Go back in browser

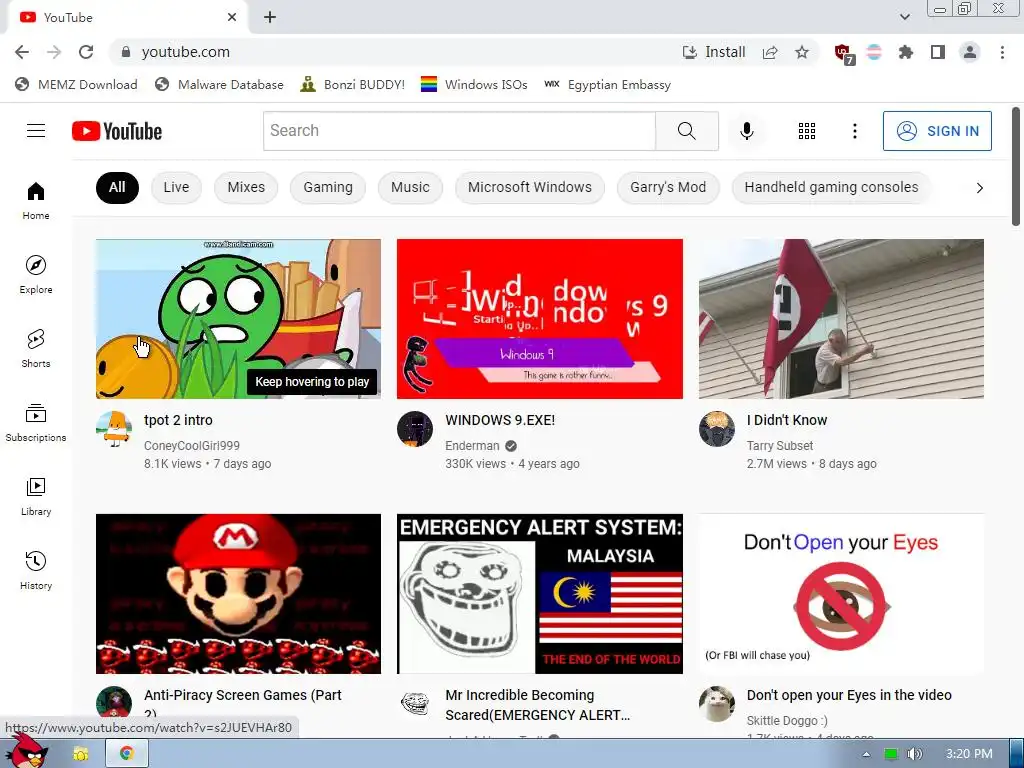pyautogui.click(x=22, y=52)
